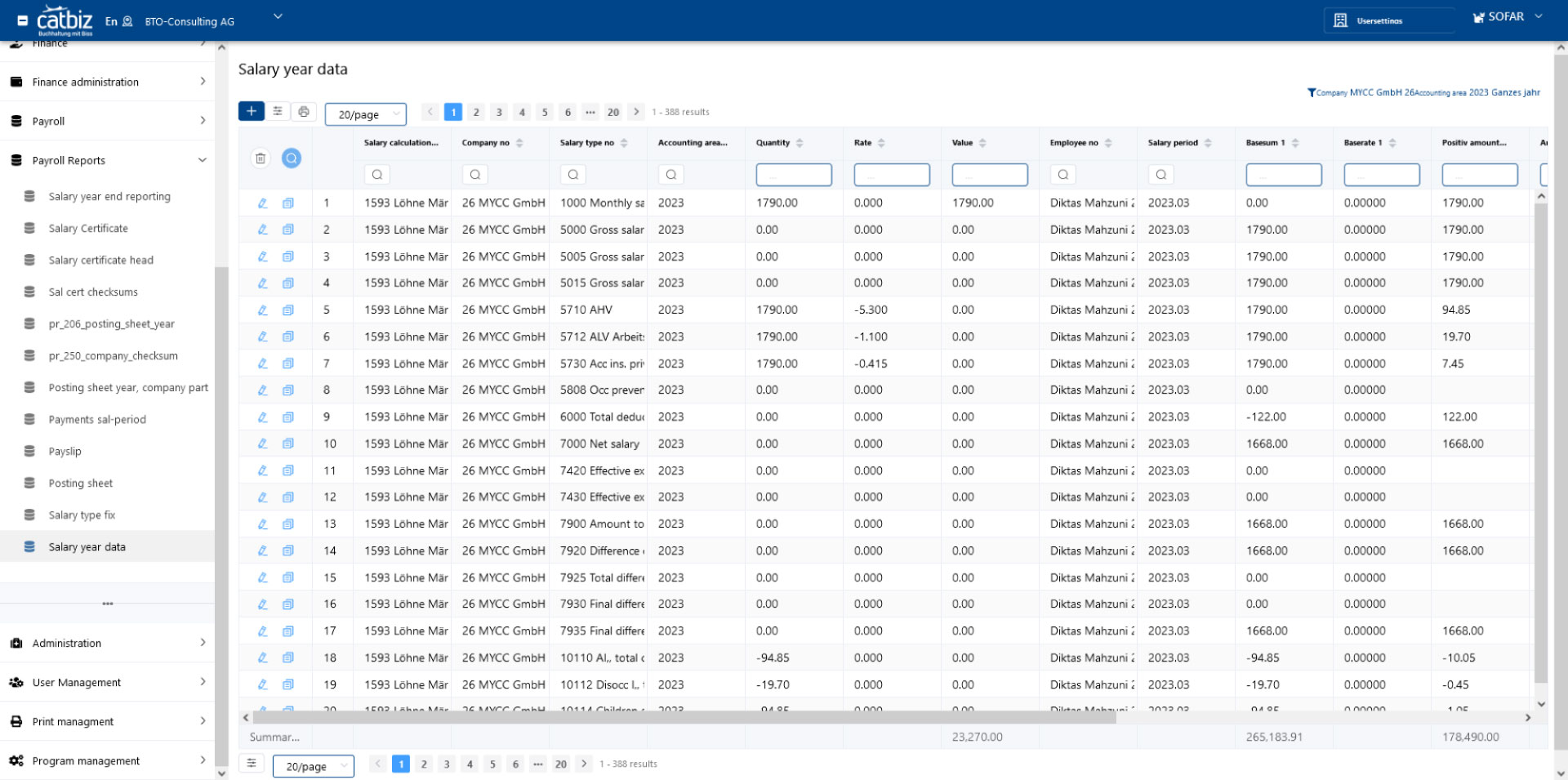
Task: Open Salary year end reporting
Action: tap(109, 197)
